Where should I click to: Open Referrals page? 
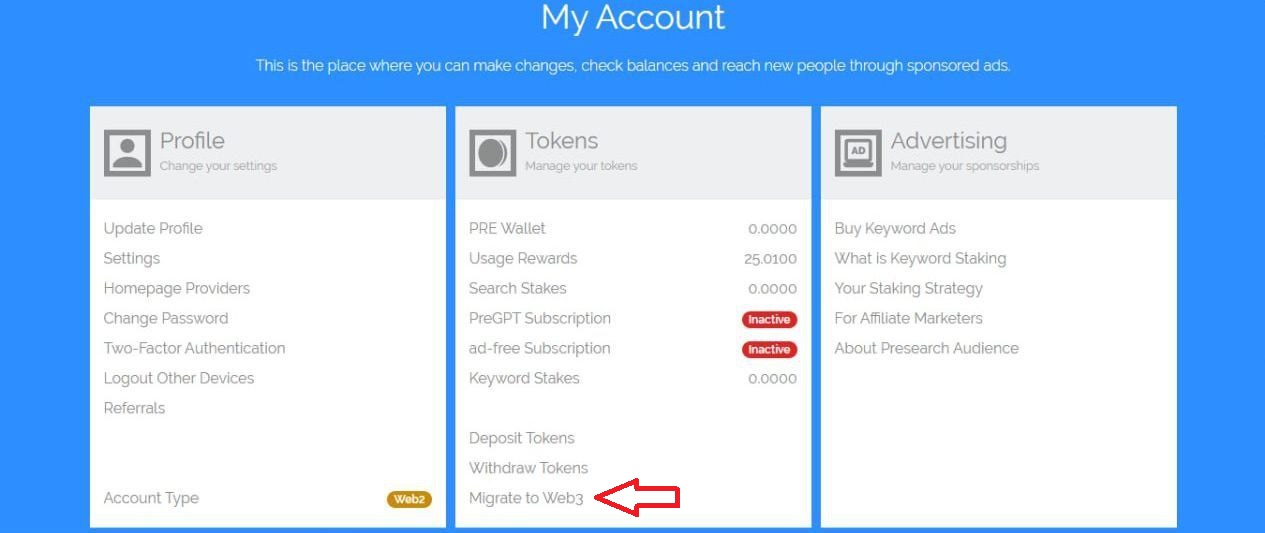(135, 408)
